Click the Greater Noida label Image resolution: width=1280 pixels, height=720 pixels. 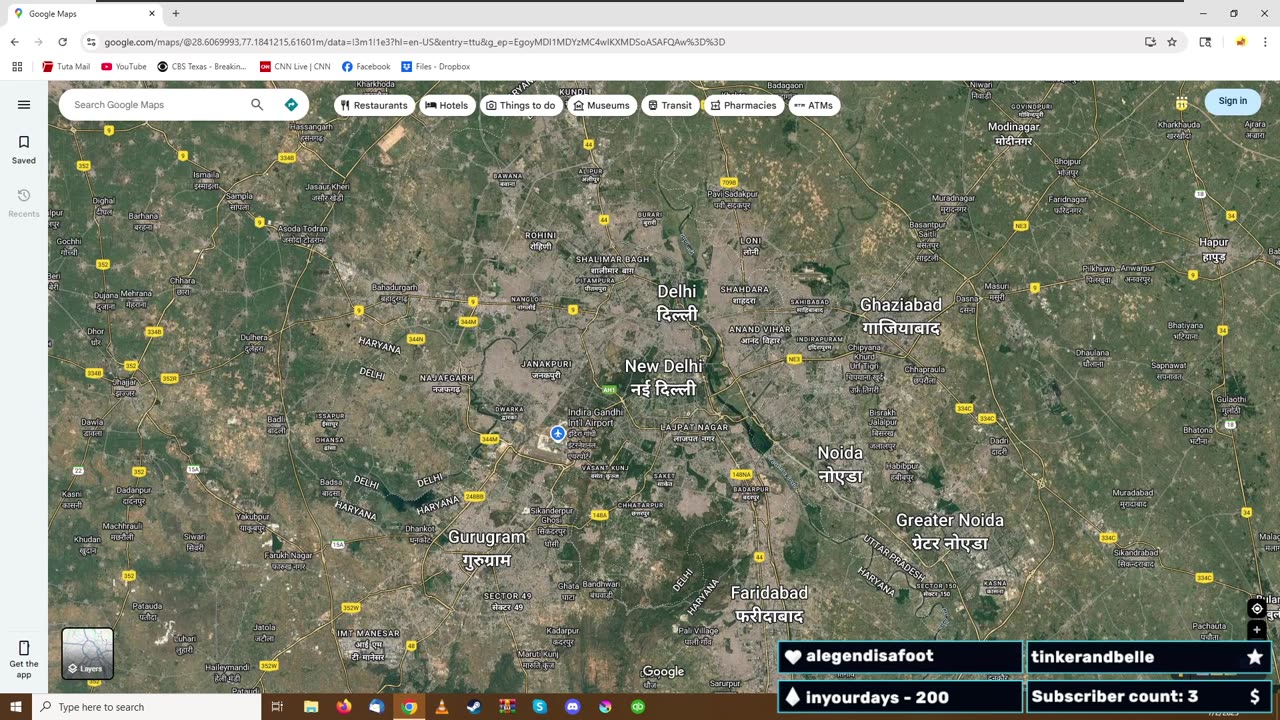(x=950, y=532)
